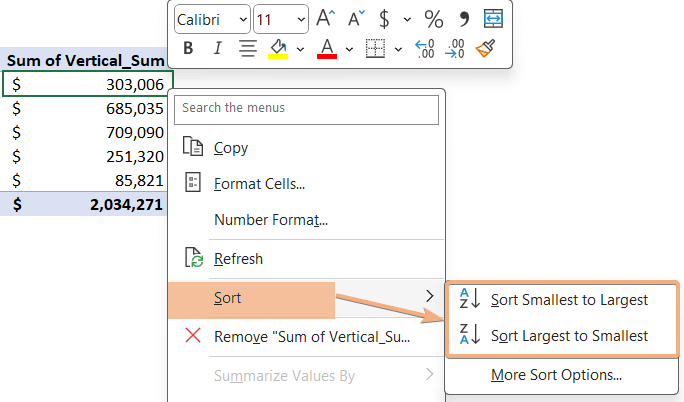Screen dimensions: 684x402
Task: Click the A-Z ascending sort icon
Action: [x=469, y=298]
